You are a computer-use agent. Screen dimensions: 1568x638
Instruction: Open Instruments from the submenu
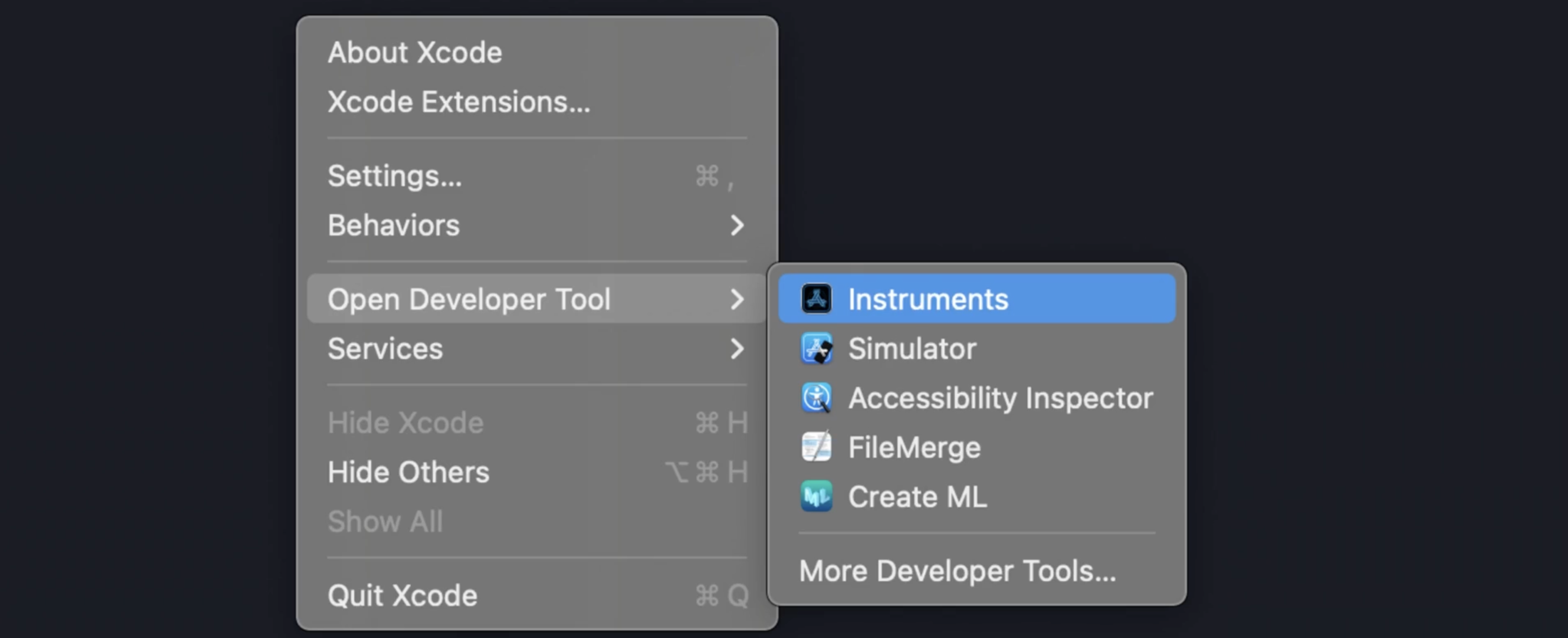[x=927, y=298]
